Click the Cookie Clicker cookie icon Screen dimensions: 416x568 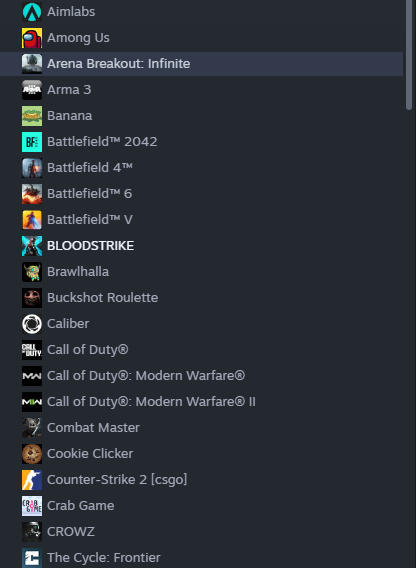click(x=32, y=454)
